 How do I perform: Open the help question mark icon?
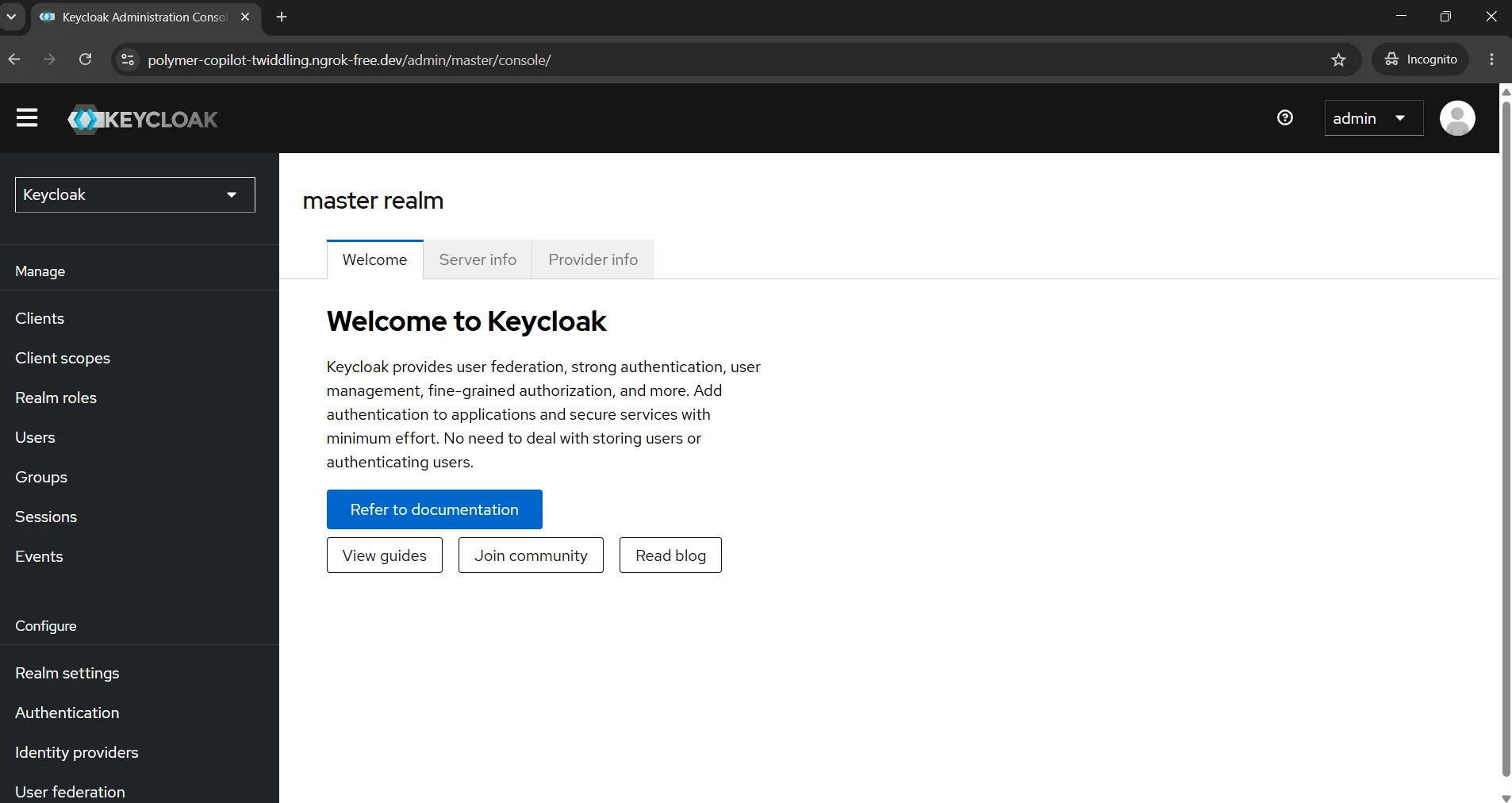click(x=1285, y=118)
